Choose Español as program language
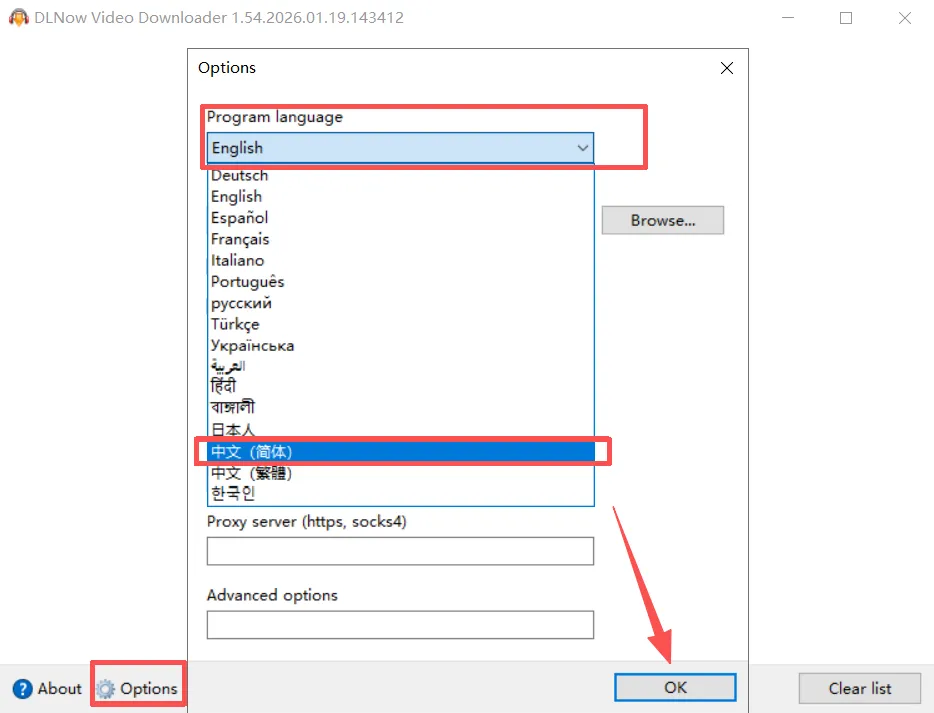The image size is (934, 713). click(x=401, y=218)
